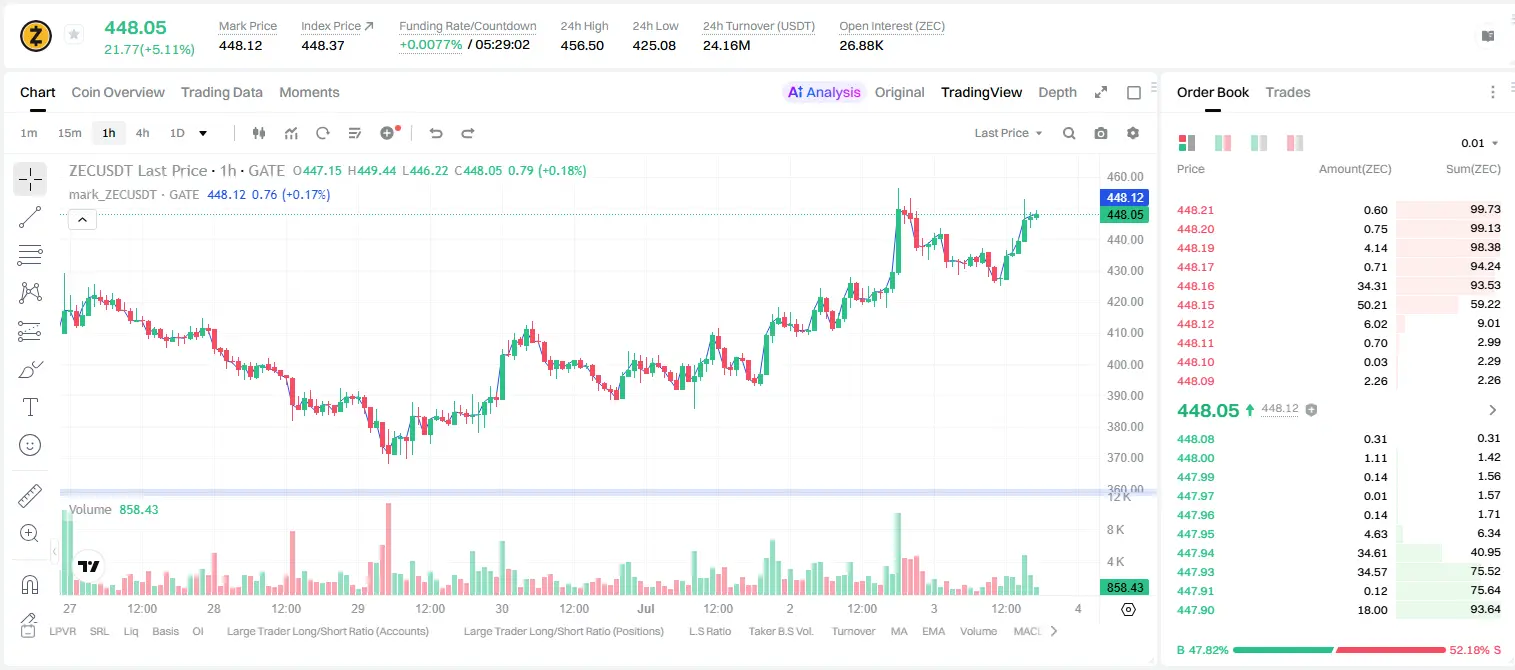Take a chart snapshot with camera icon
This screenshot has width=1515, height=670.
(1101, 133)
